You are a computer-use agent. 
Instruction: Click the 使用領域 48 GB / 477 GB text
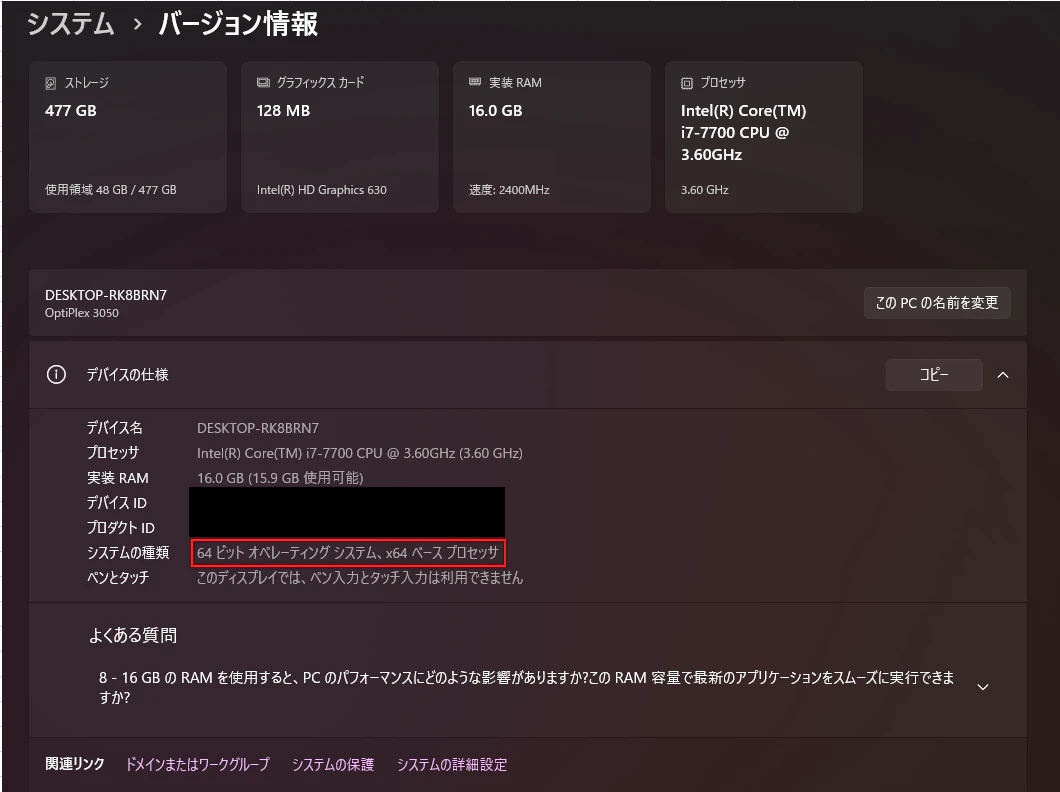pyautogui.click(x=111, y=190)
